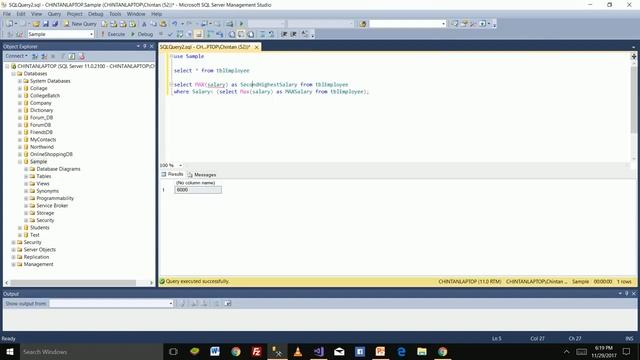Expand the Server Objects node
This screenshot has width=640, height=360.
pos(13,250)
